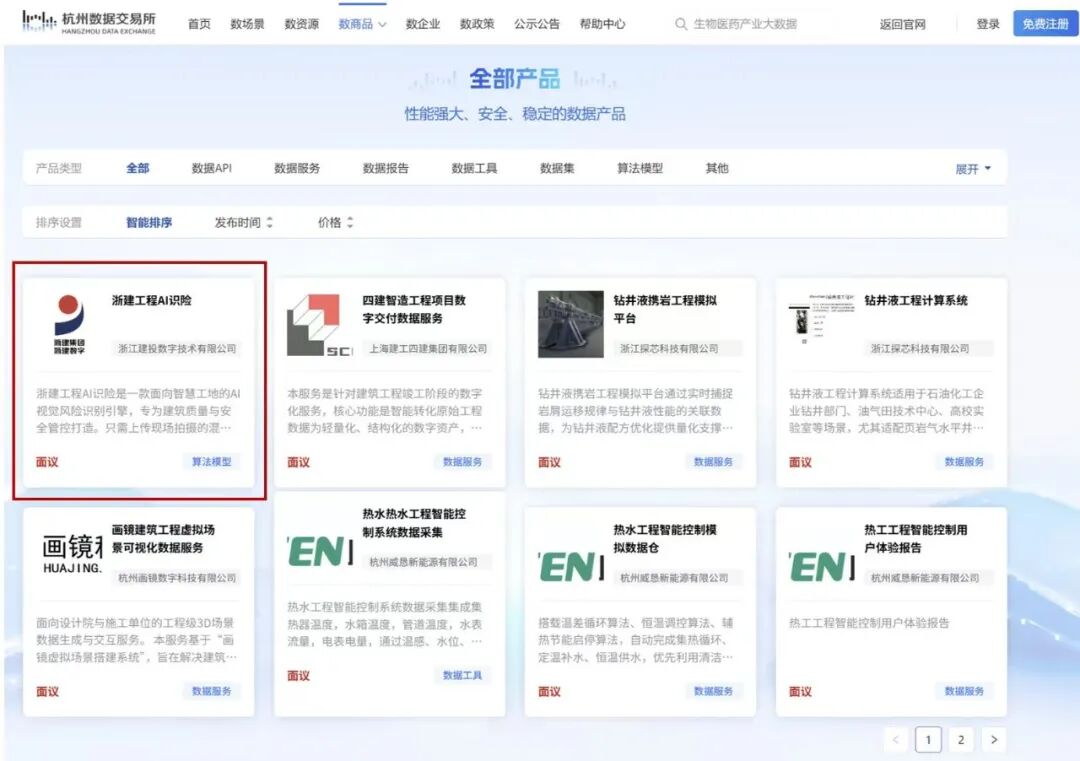
Task: Open the 帮助中心 navigation item
Action: point(603,24)
